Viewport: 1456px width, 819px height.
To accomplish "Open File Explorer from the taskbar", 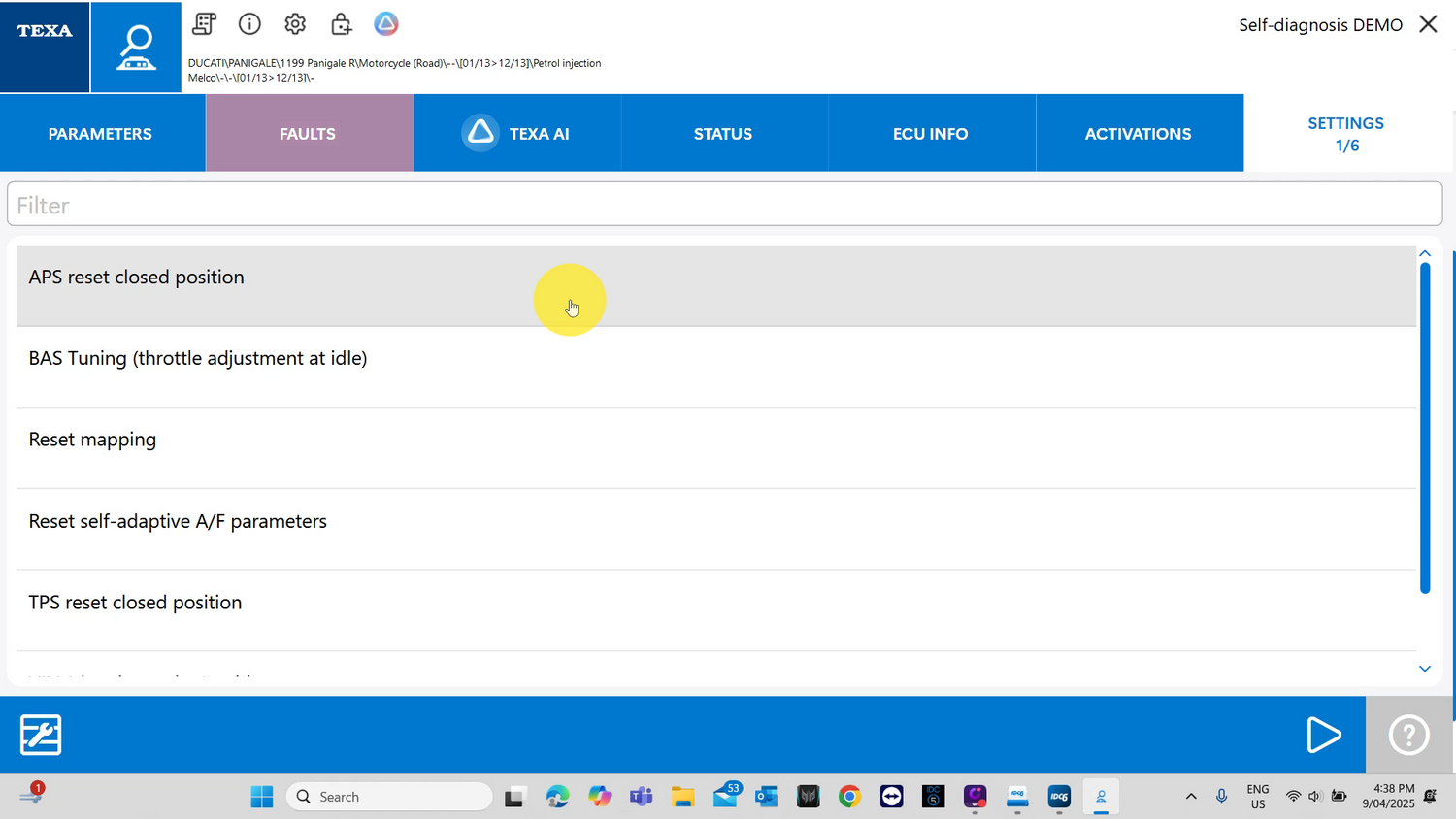I will tap(682, 797).
